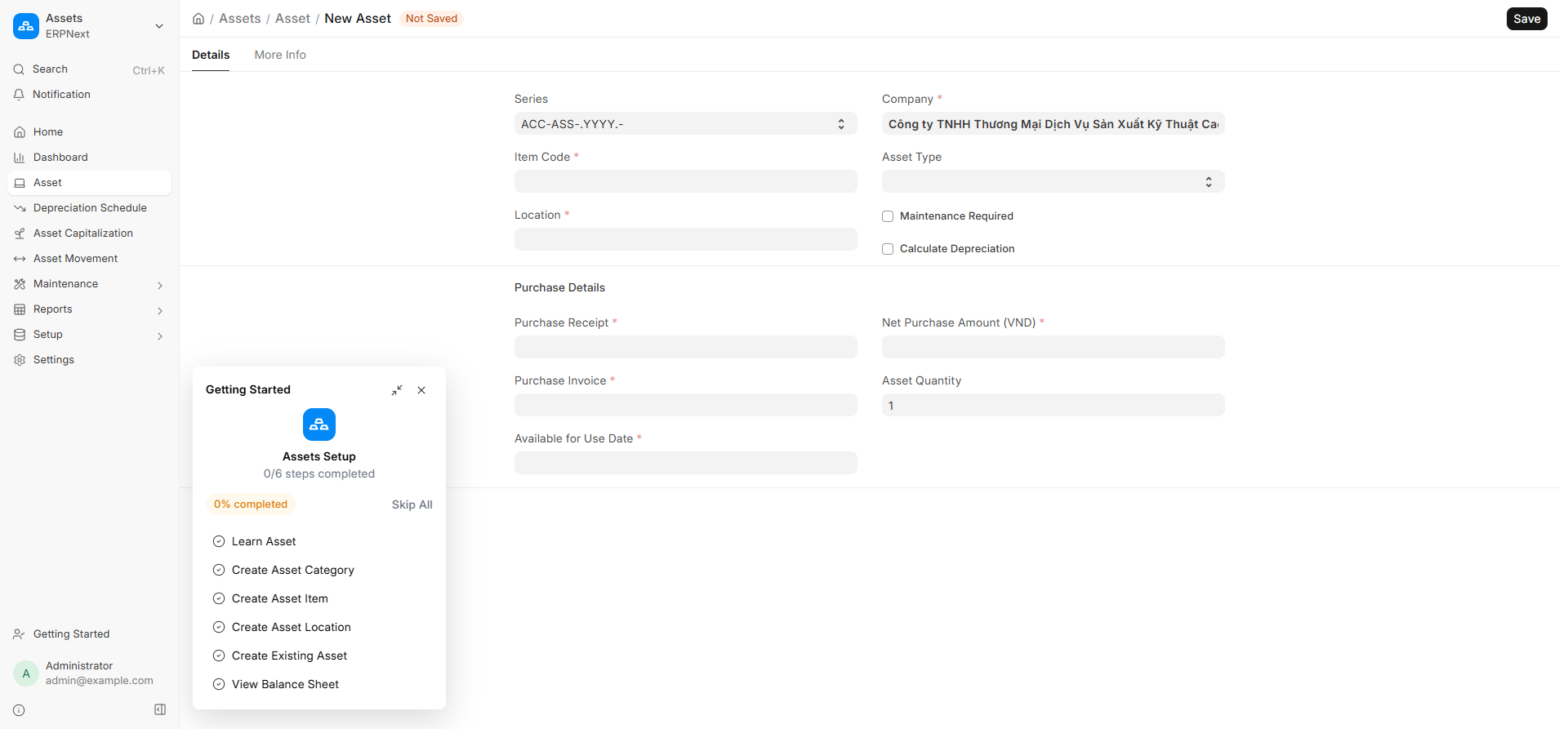Go to the Asset breadcrumb
1568x729 pixels.
[x=292, y=19]
